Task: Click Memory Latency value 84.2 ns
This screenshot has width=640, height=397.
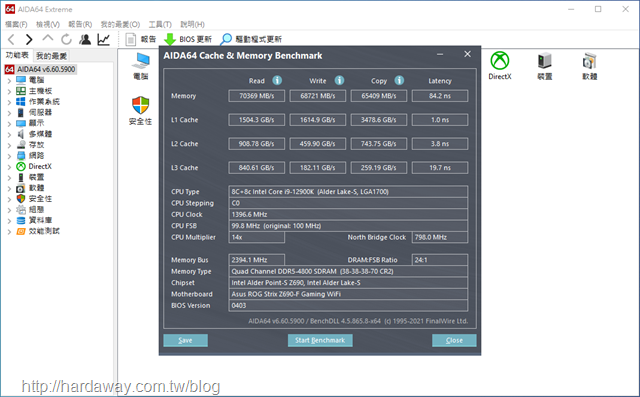Action: [x=440, y=96]
